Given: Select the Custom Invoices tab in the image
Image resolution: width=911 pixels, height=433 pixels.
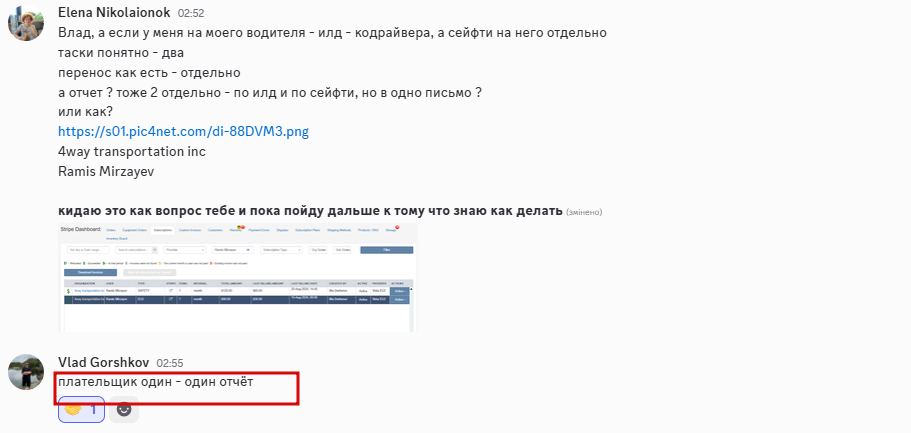Looking at the screenshot, I should pyautogui.click(x=190, y=230).
